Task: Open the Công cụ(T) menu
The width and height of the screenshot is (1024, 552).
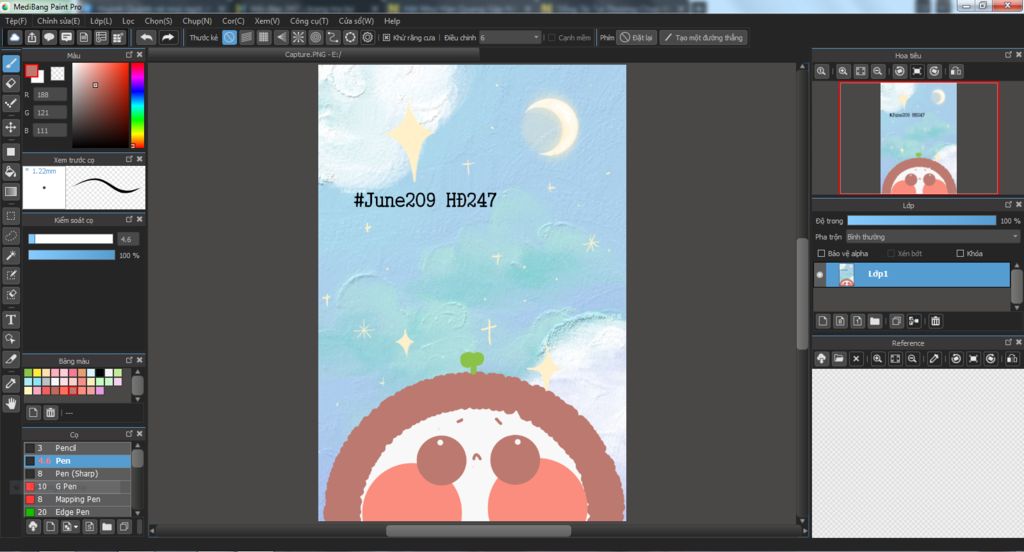Action: [x=309, y=21]
